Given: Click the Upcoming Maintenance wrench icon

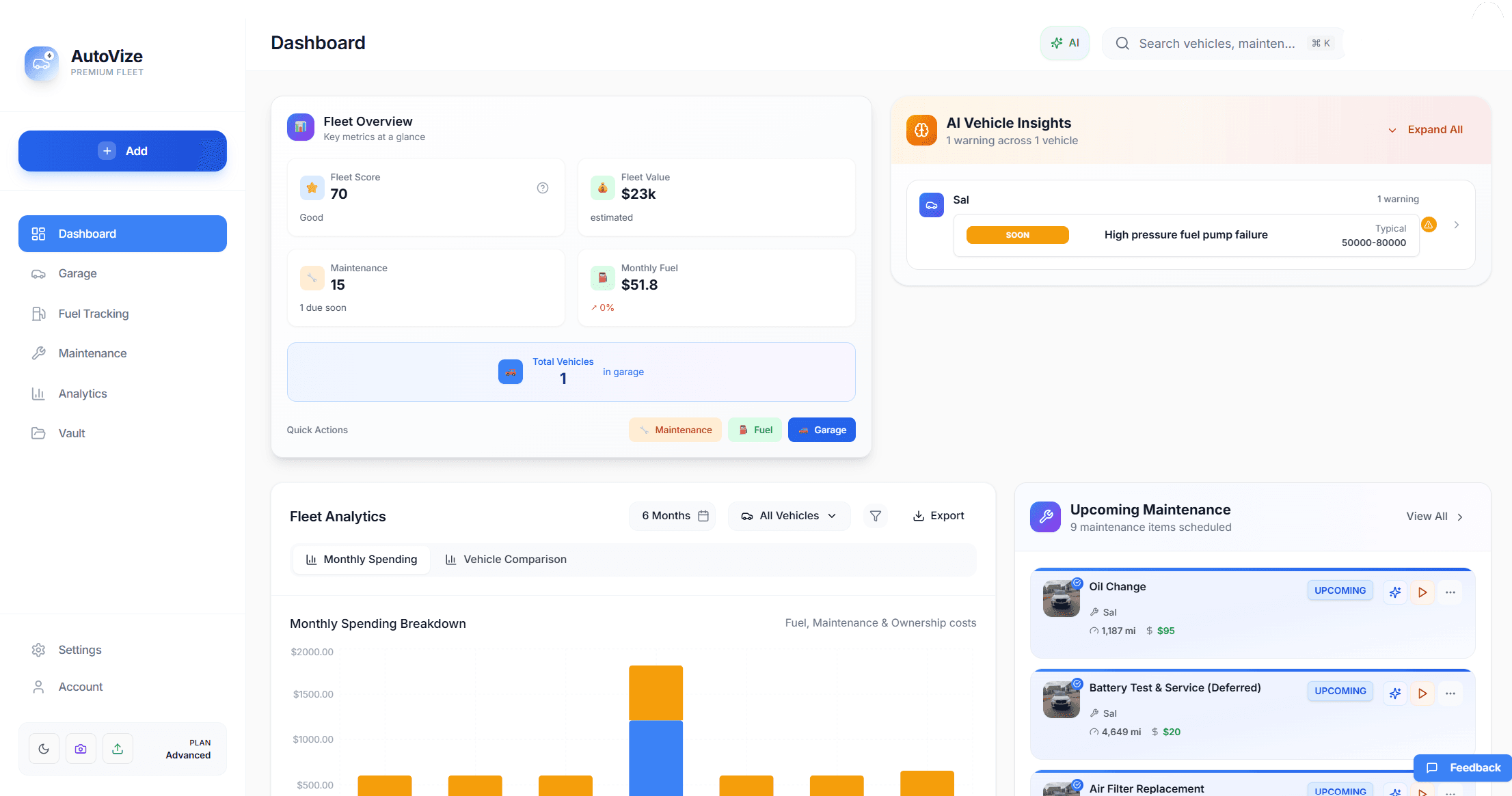Looking at the screenshot, I should 1046,517.
